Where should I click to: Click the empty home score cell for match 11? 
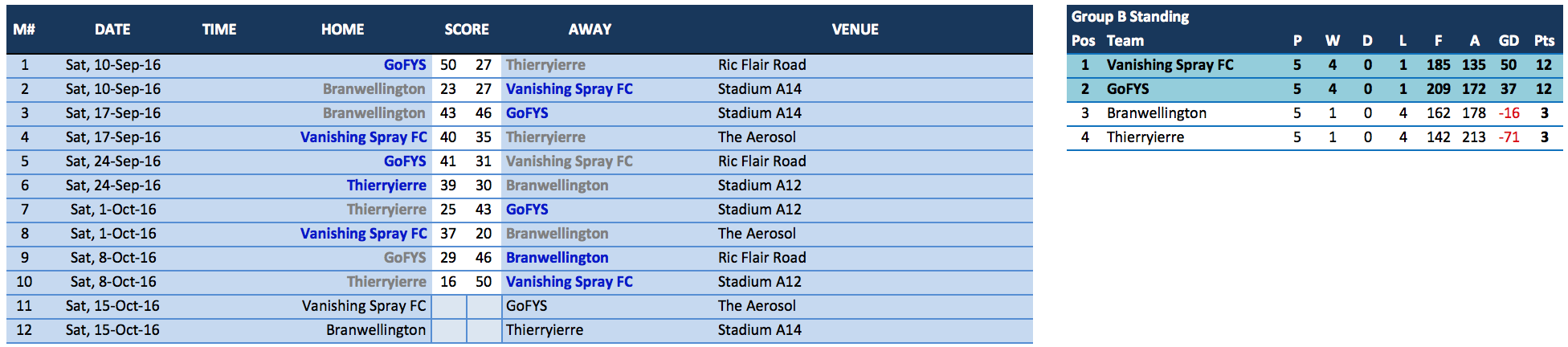tap(449, 306)
